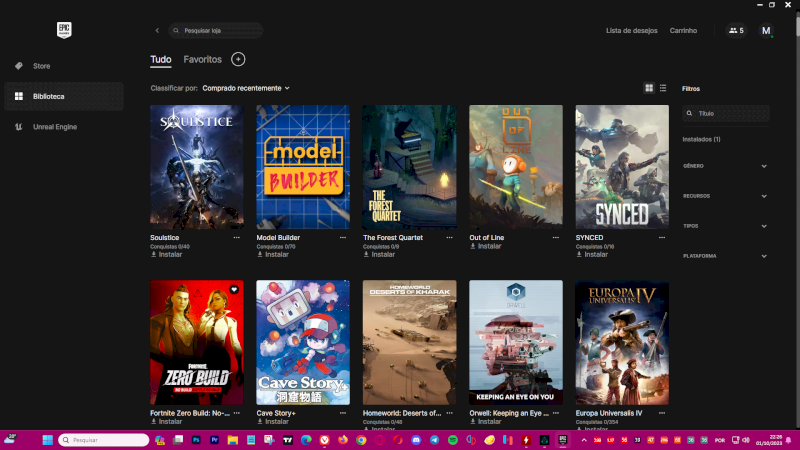The height and width of the screenshot is (450, 800).
Task: Open the profile avatar labeled M
Action: pyautogui.click(x=766, y=31)
